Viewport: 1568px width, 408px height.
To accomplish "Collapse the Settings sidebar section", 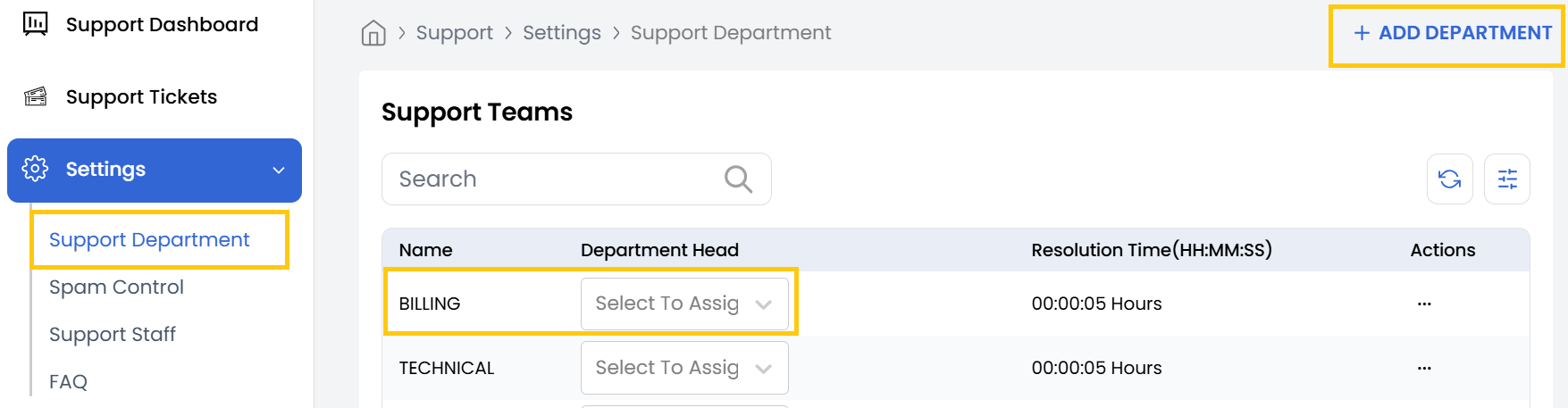I will pyautogui.click(x=279, y=170).
